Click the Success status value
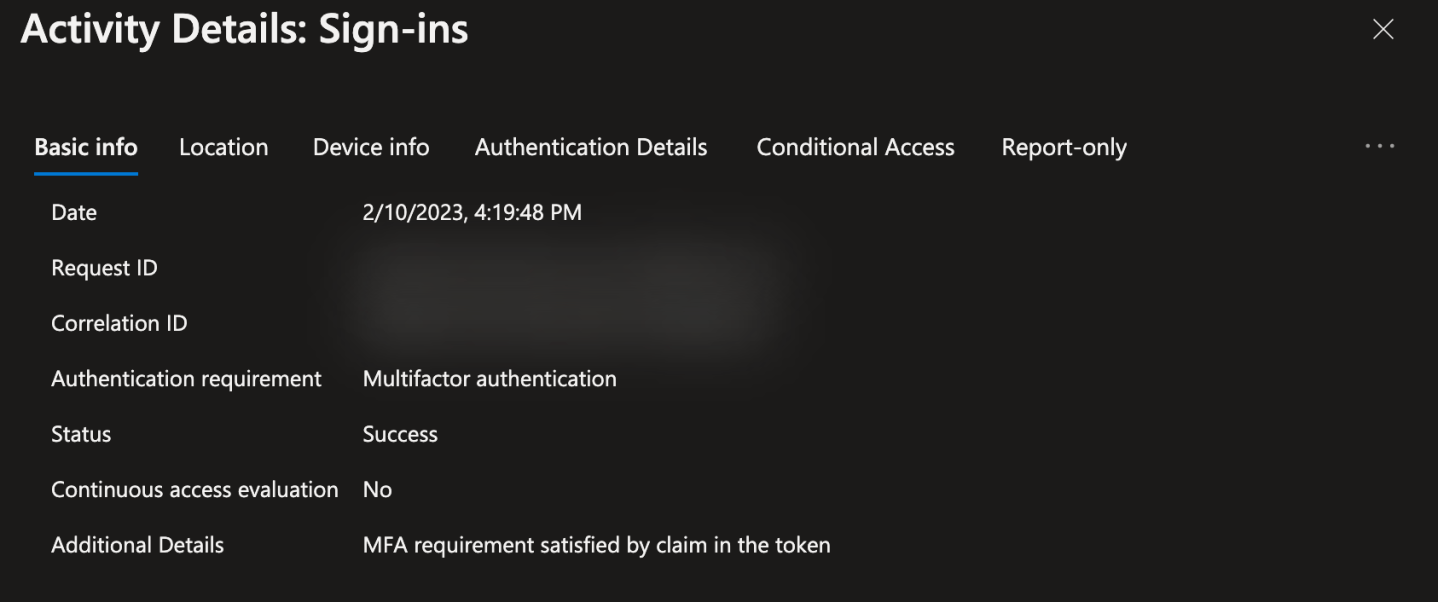 click(400, 434)
